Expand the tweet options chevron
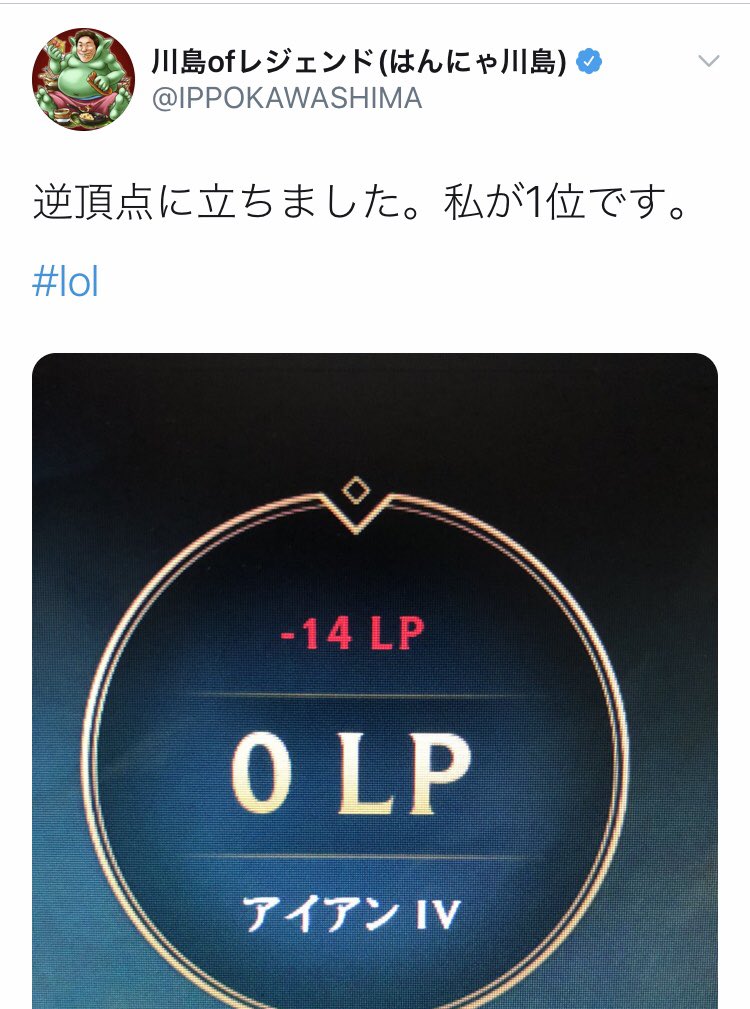Viewport: 750px width, 1009px height. [x=708, y=61]
